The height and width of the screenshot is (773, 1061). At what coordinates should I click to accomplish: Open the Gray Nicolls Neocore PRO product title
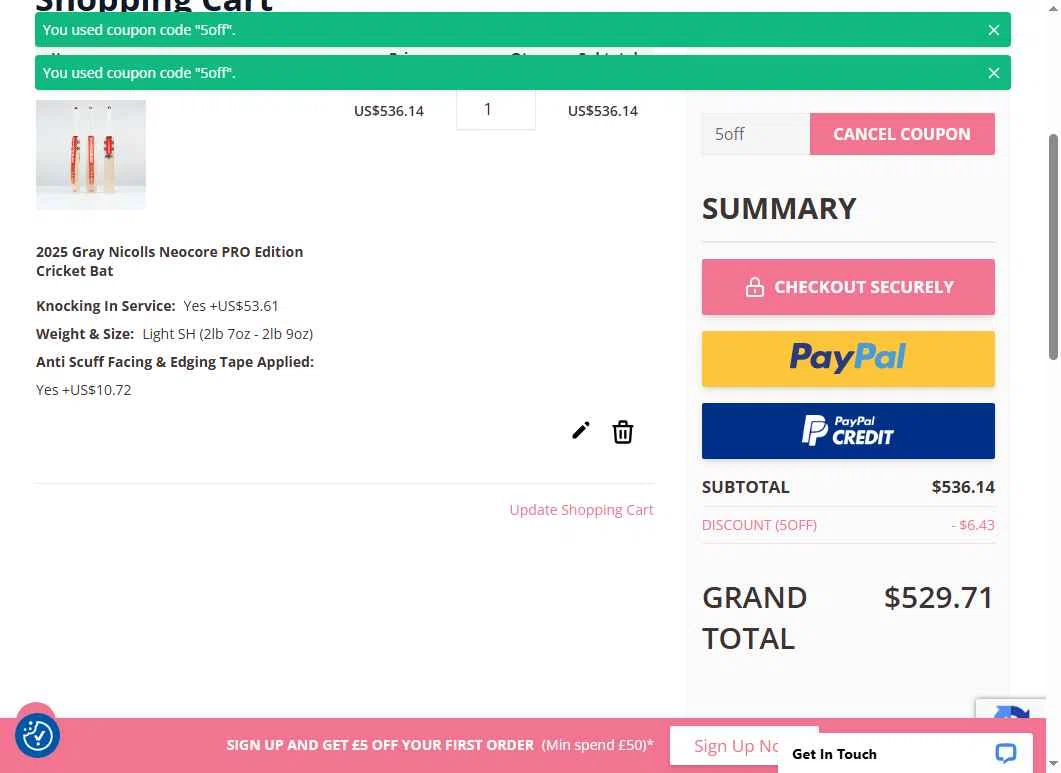(x=169, y=261)
